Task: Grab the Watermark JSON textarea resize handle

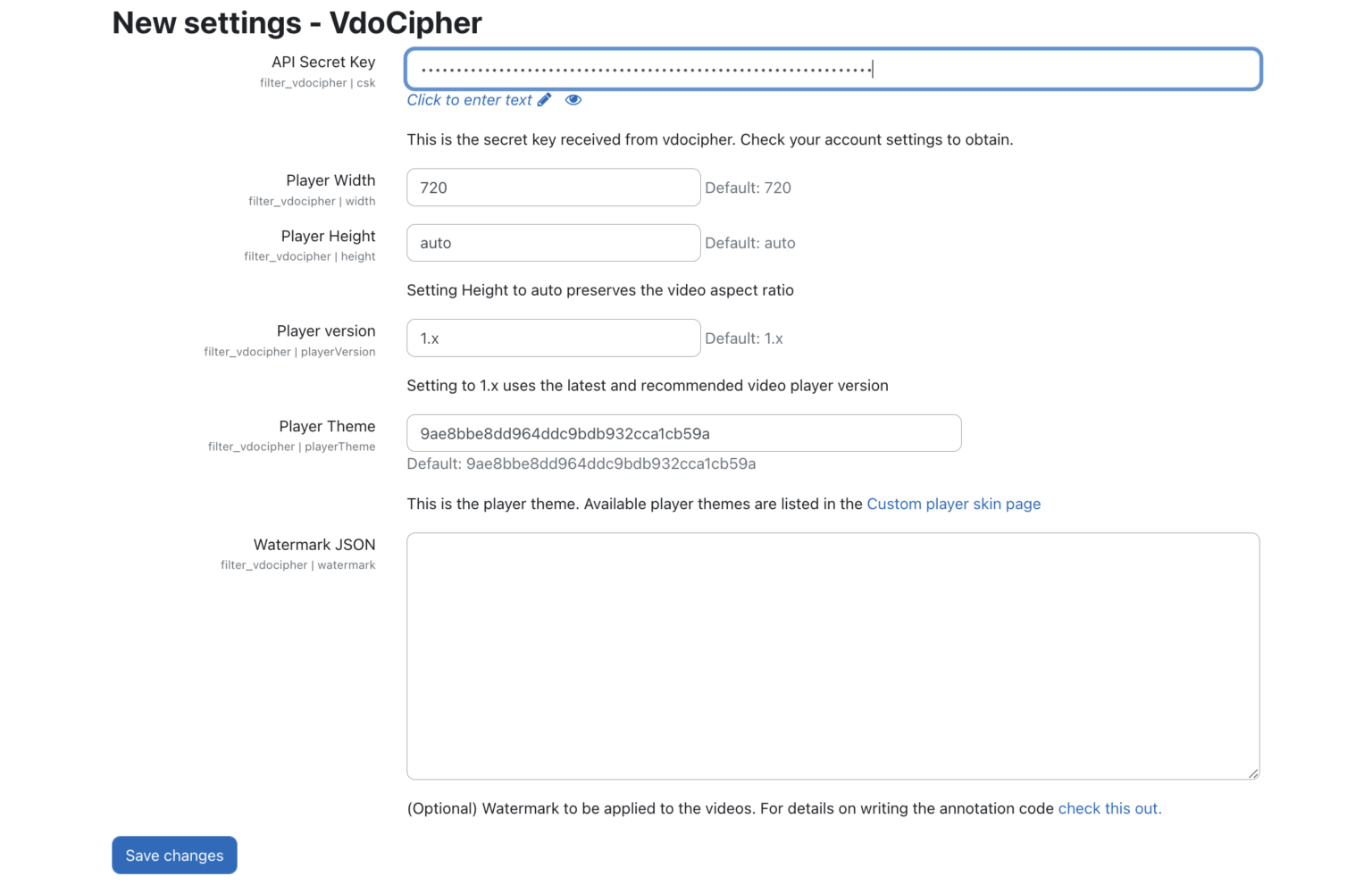Action: click(1254, 773)
